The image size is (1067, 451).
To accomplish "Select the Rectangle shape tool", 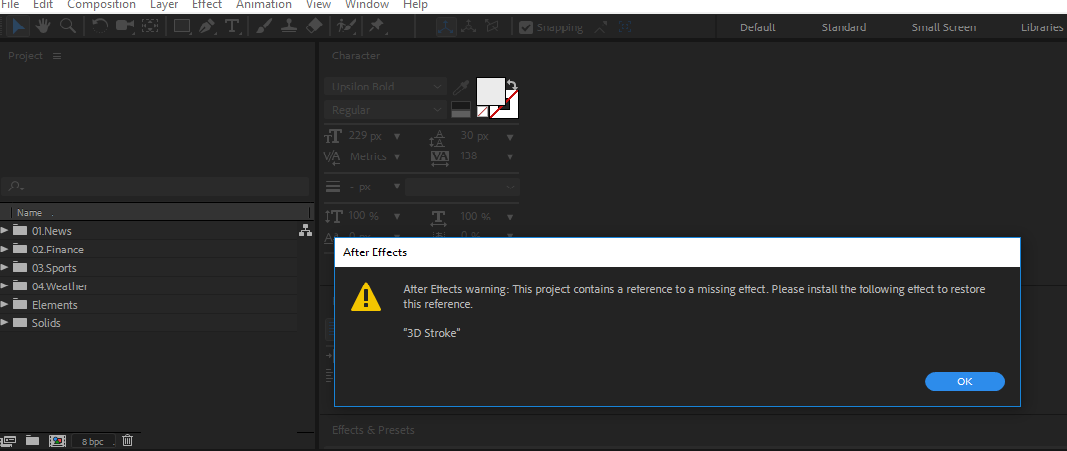I will point(182,27).
